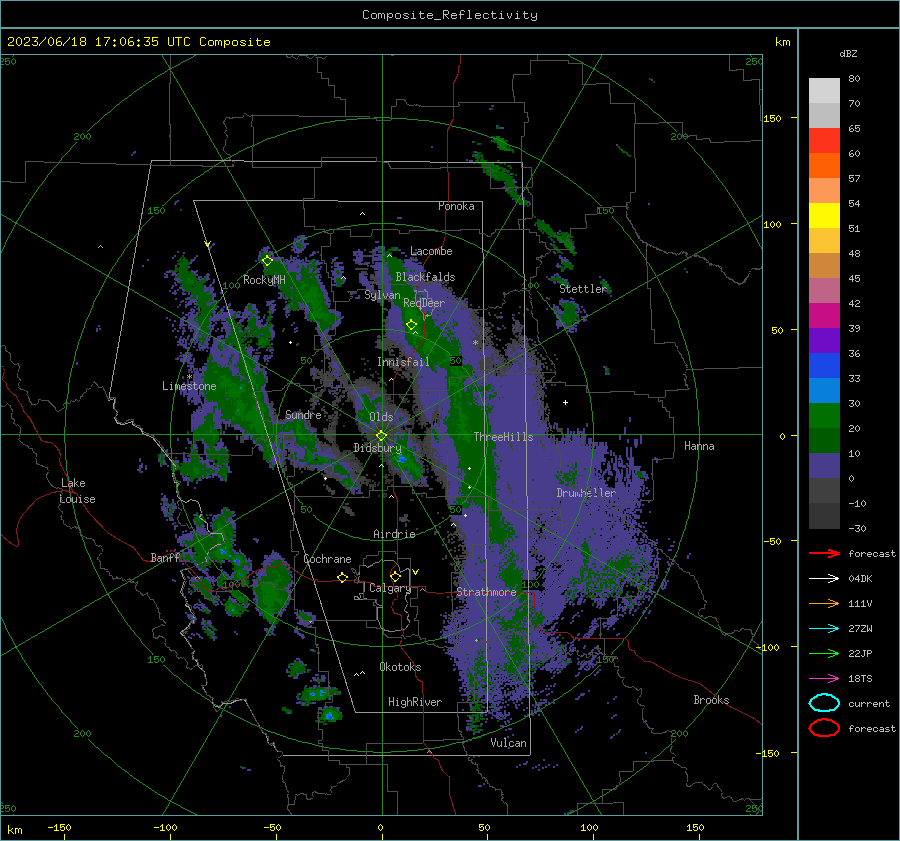This screenshot has width=900, height=841.
Task: Click the red 'forecast' ellipse icon
Action: click(x=824, y=728)
